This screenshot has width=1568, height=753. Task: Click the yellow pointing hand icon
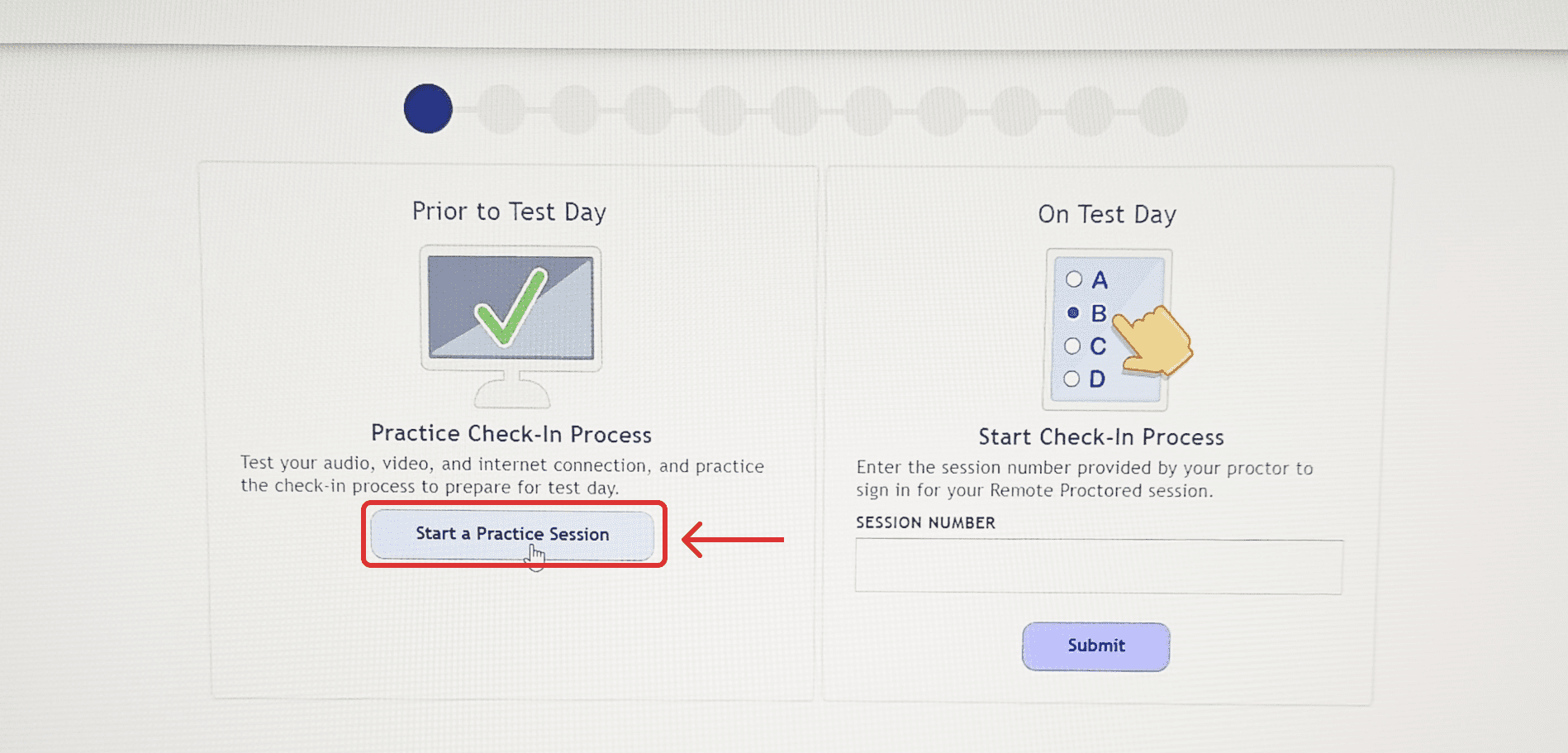(1155, 341)
